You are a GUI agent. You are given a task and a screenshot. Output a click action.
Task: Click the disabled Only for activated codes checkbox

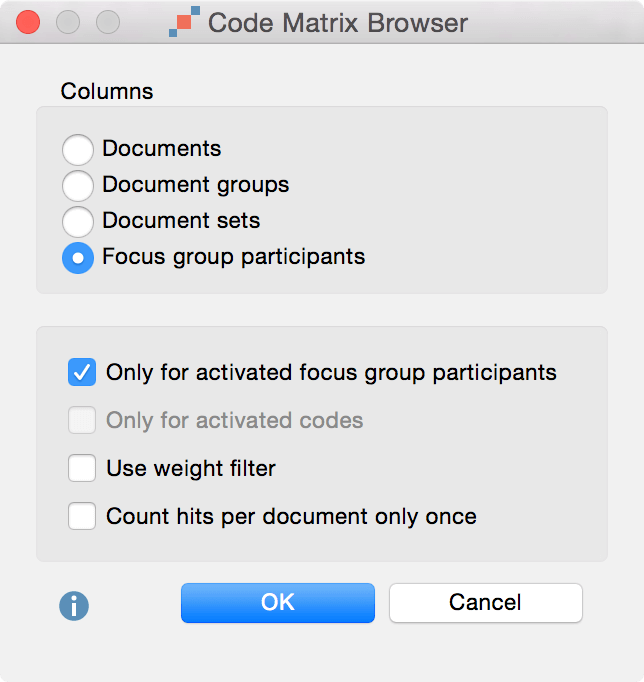tap(82, 420)
